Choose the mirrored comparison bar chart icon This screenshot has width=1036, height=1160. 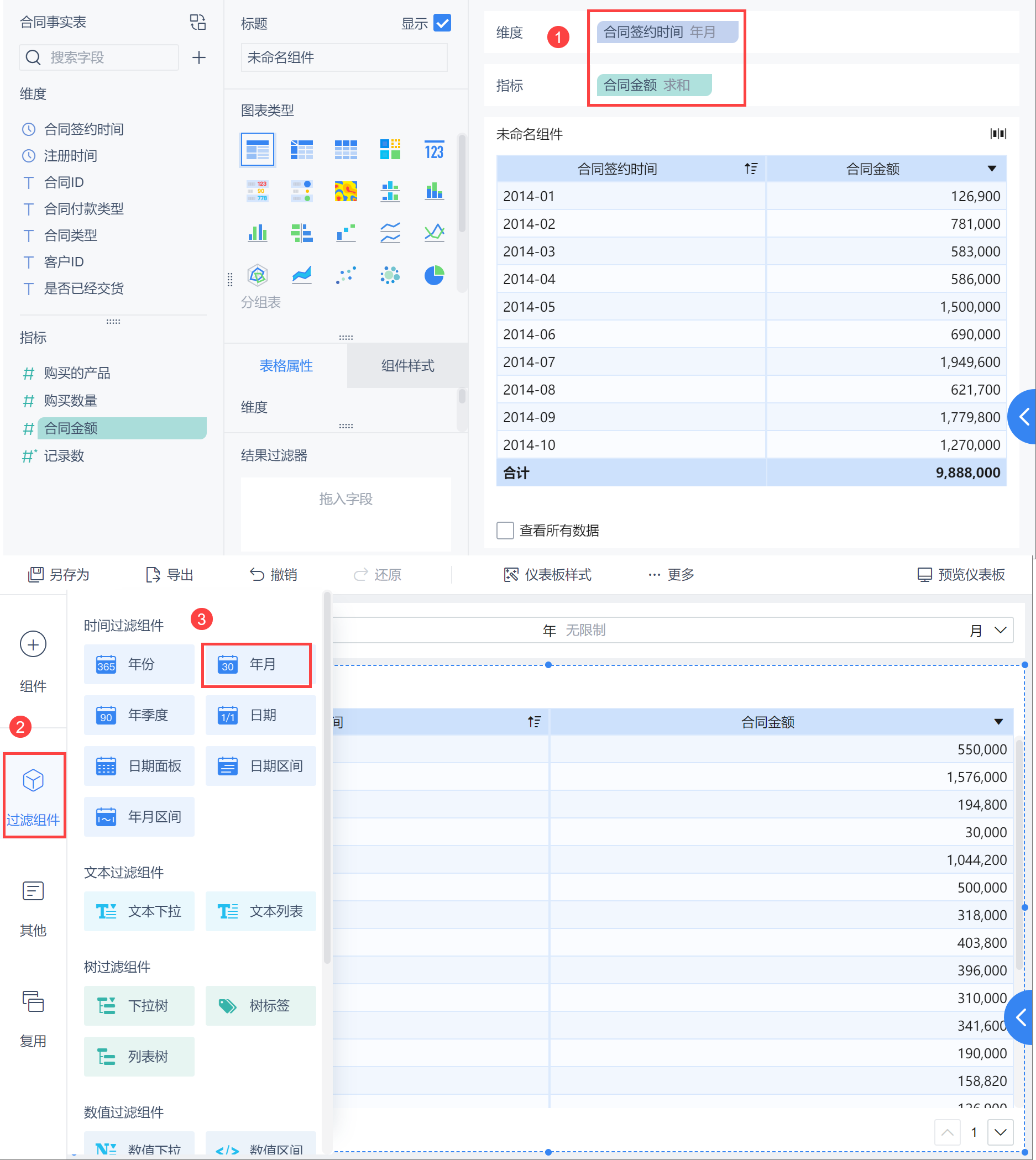pyautogui.click(x=302, y=233)
